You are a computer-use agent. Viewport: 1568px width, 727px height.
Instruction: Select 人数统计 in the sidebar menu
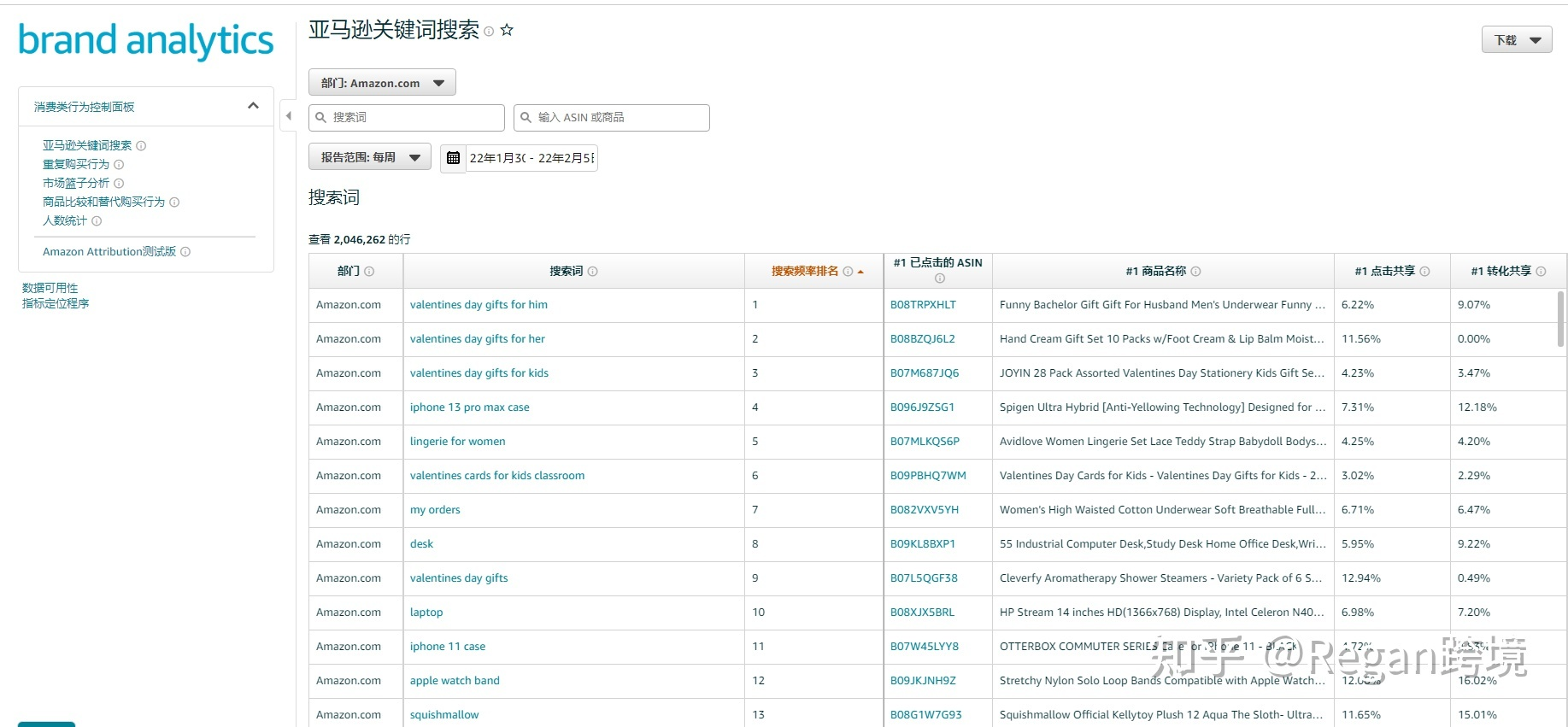65,221
